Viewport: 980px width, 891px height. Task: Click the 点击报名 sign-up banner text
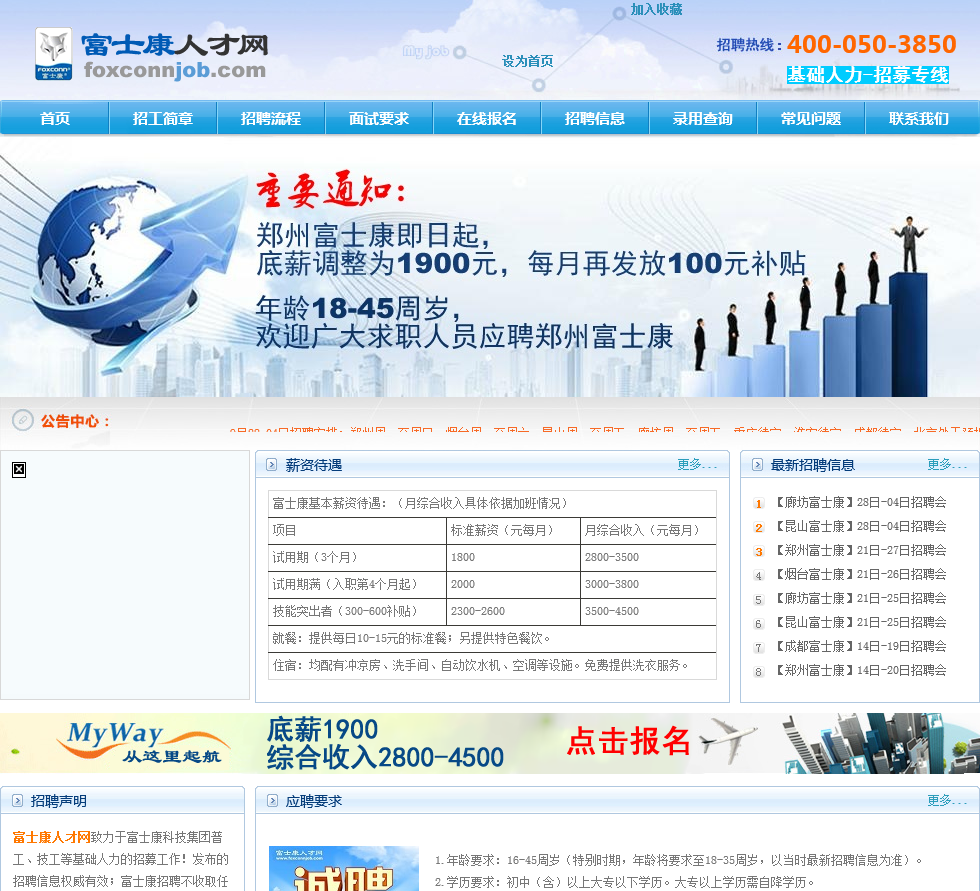coord(628,742)
